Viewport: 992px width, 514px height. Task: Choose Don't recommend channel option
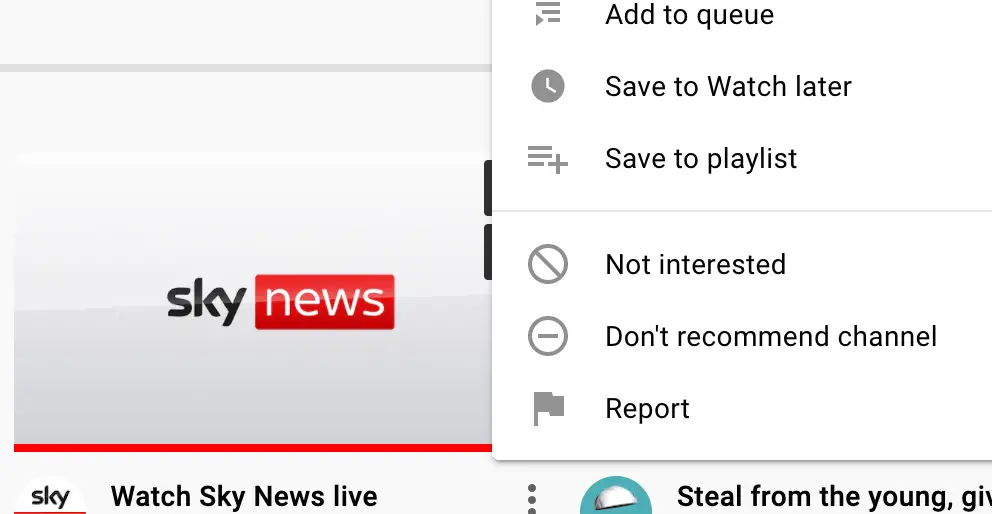tap(771, 337)
